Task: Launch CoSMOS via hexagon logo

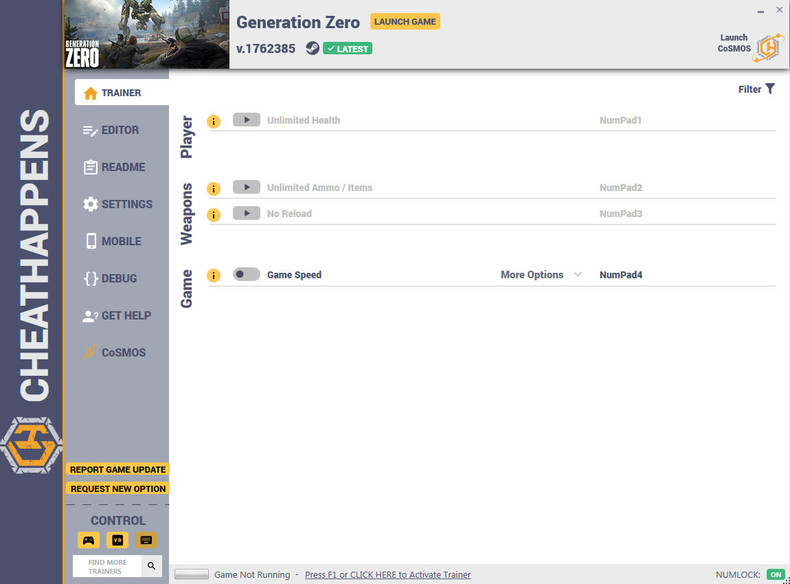Action: [x=768, y=48]
